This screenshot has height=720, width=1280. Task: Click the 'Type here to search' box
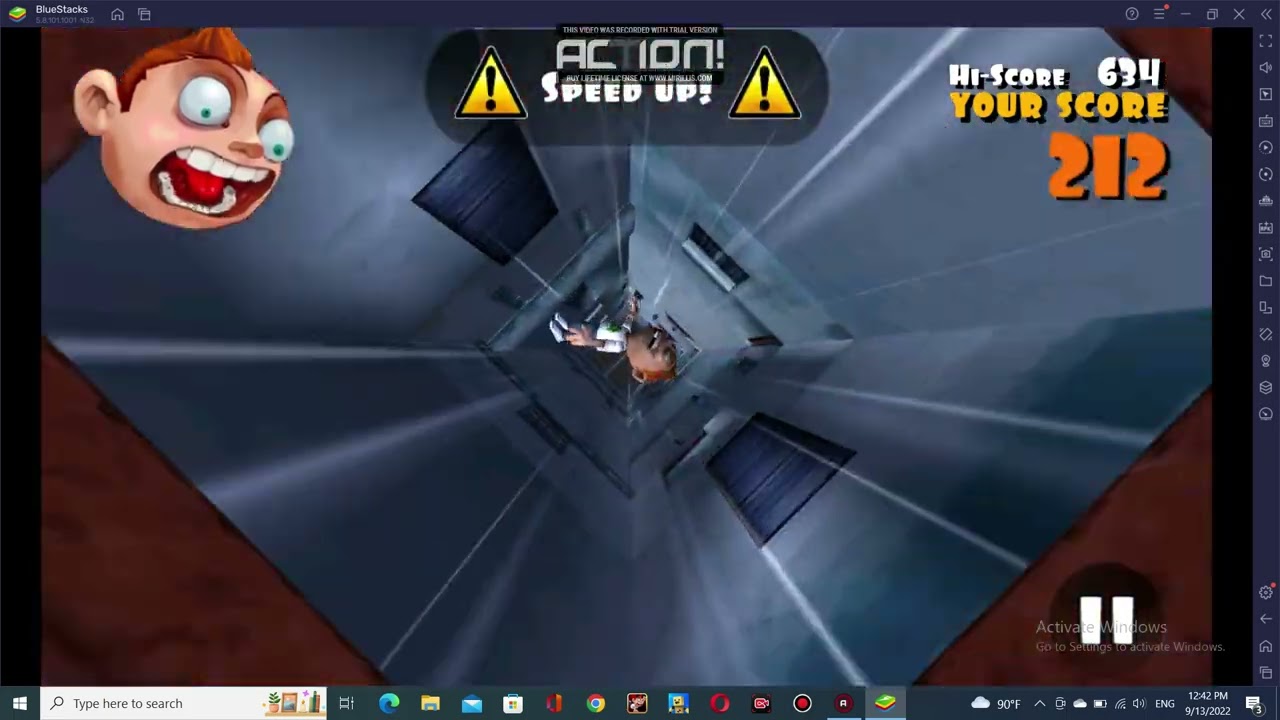[x=183, y=703]
